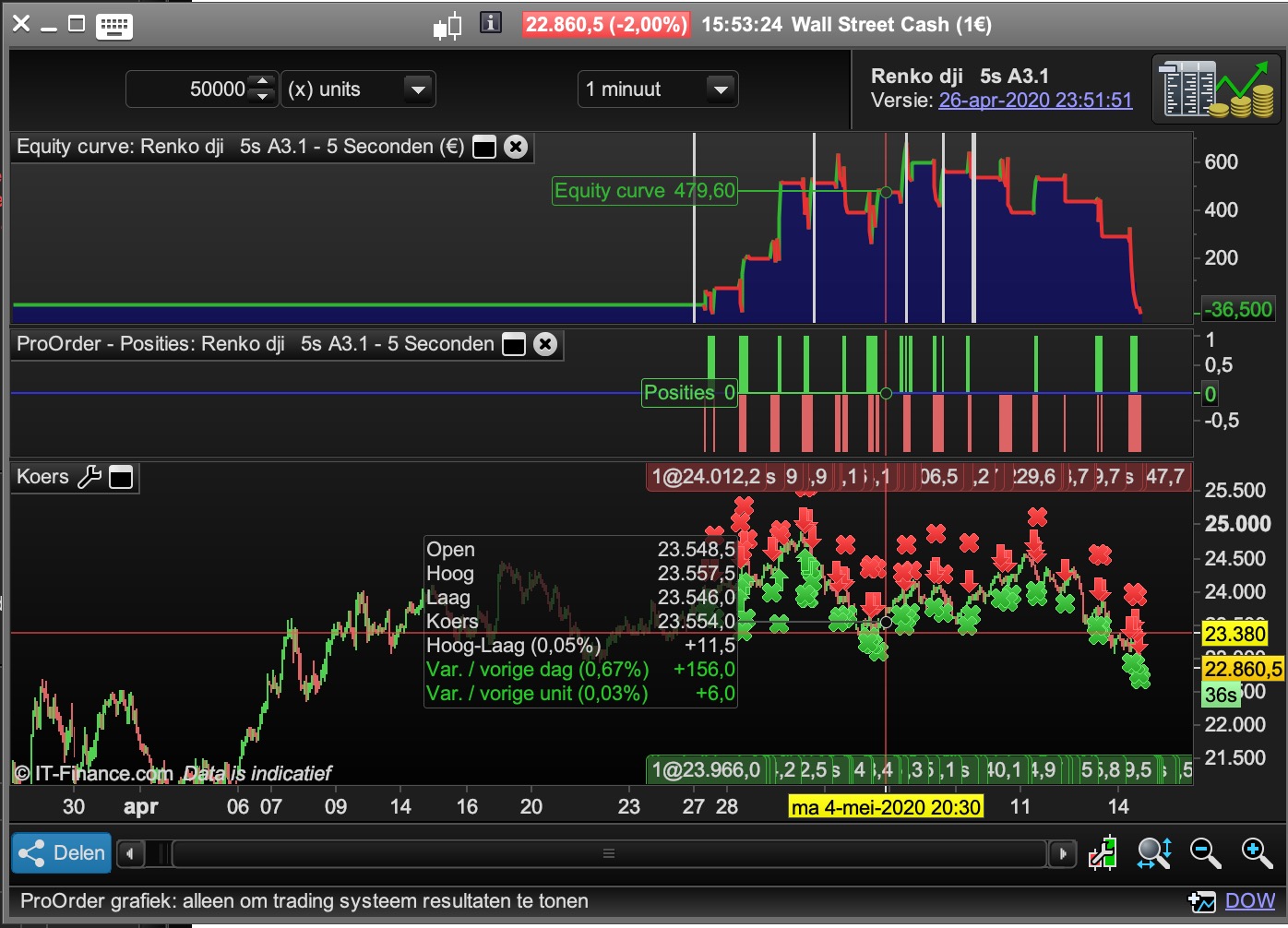The height and width of the screenshot is (928, 1288).
Task: Click the Renko dji 5s A3.1 system name
Action: click(x=960, y=77)
